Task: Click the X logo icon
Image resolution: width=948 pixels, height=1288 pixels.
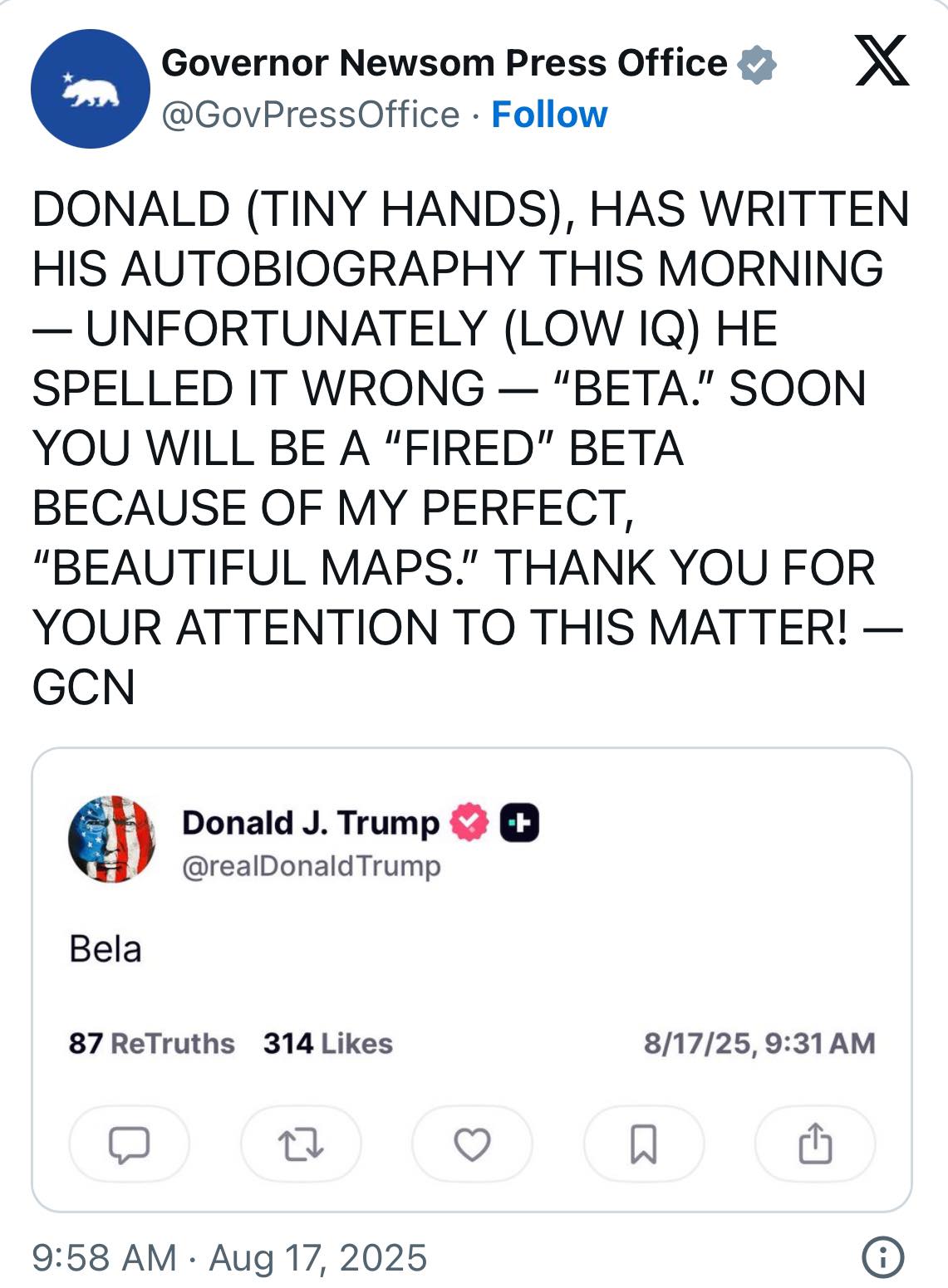Action: [882, 61]
